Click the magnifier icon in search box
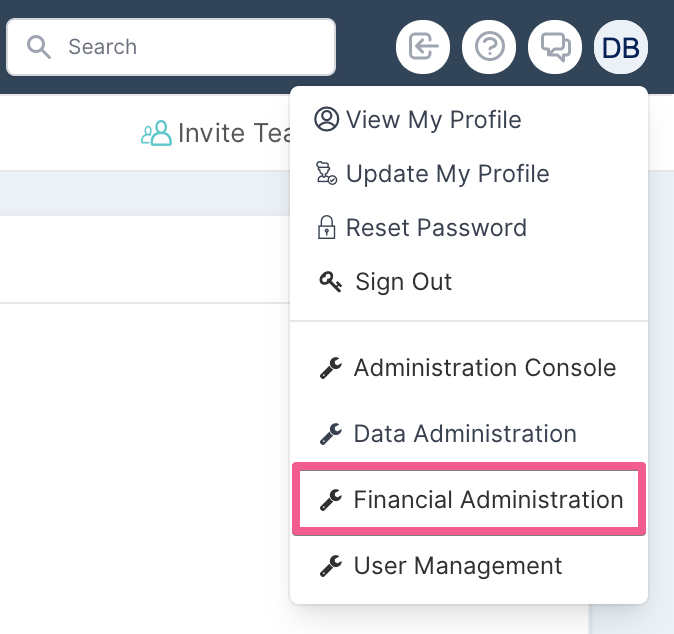The image size is (674, 634). pyautogui.click(x=39, y=47)
